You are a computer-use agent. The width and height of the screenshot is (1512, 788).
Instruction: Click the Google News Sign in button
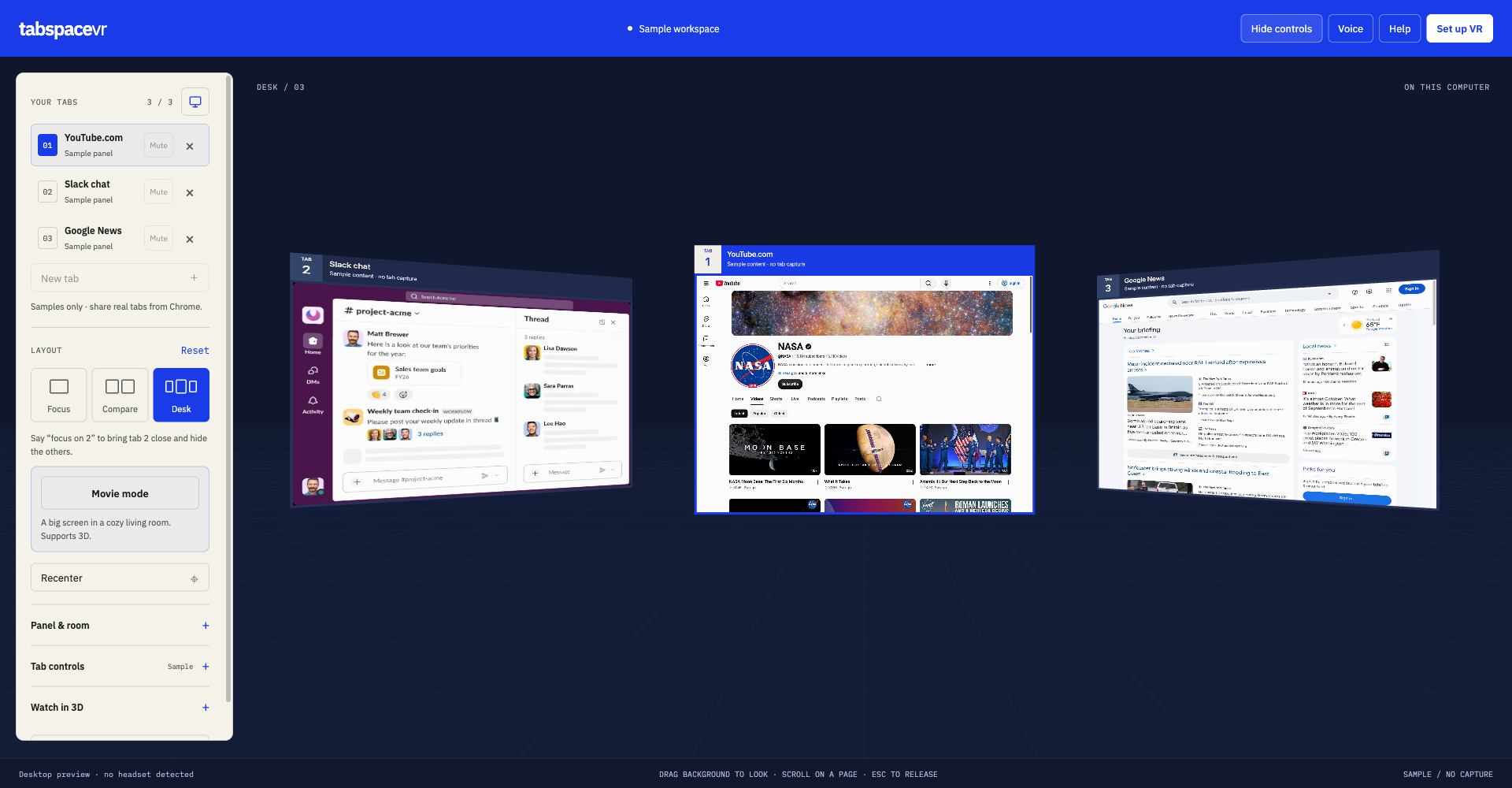pyautogui.click(x=1412, y=288)
